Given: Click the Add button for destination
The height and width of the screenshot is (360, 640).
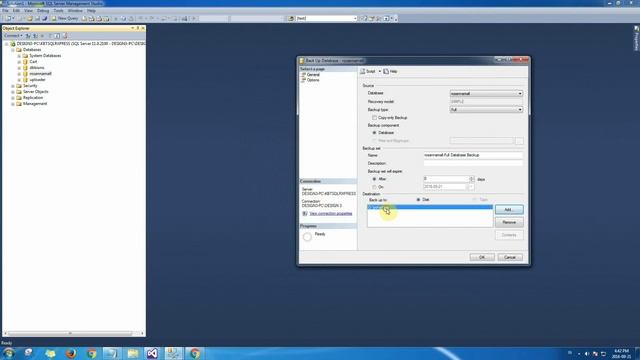Looking at the screenshot, I should click(509, 209).
